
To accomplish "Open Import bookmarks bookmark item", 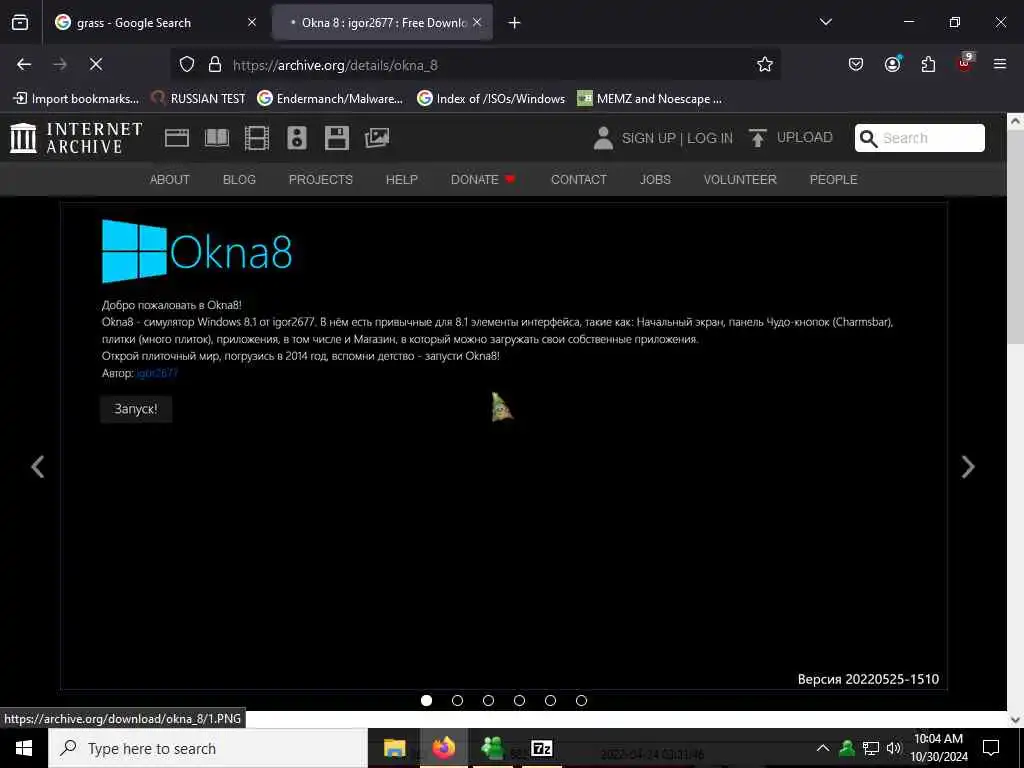I will tap(76, 99).
